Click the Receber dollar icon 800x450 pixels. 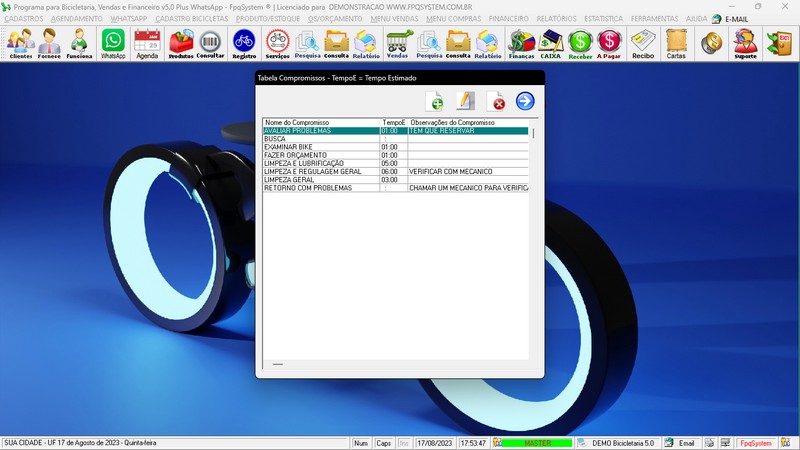[x=580, y=43]
